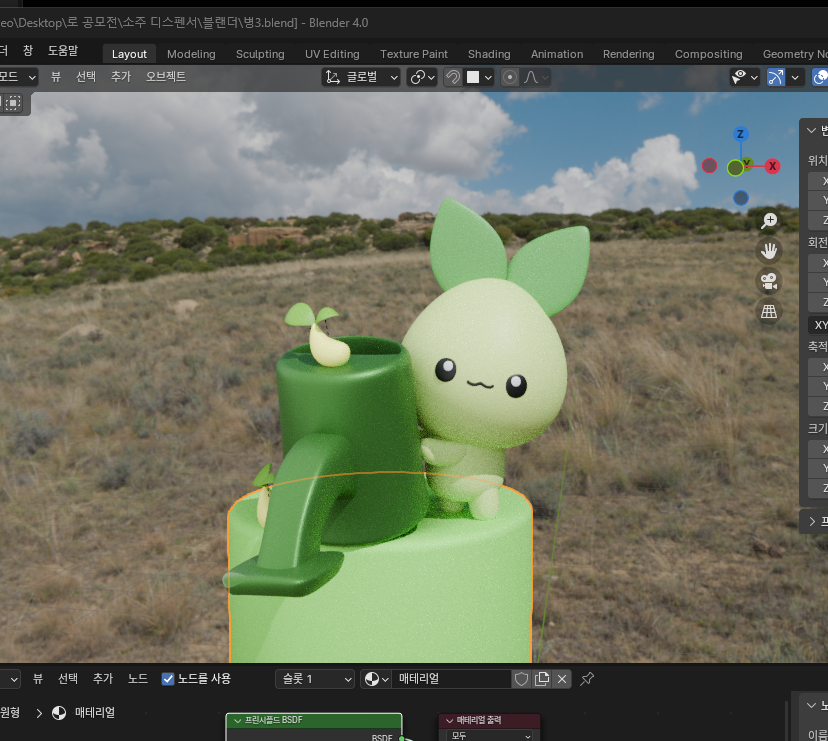Viewport: 828px width, 741px height.
Task: Open the UV Editing workspace tab
Action: coord(332,54)
